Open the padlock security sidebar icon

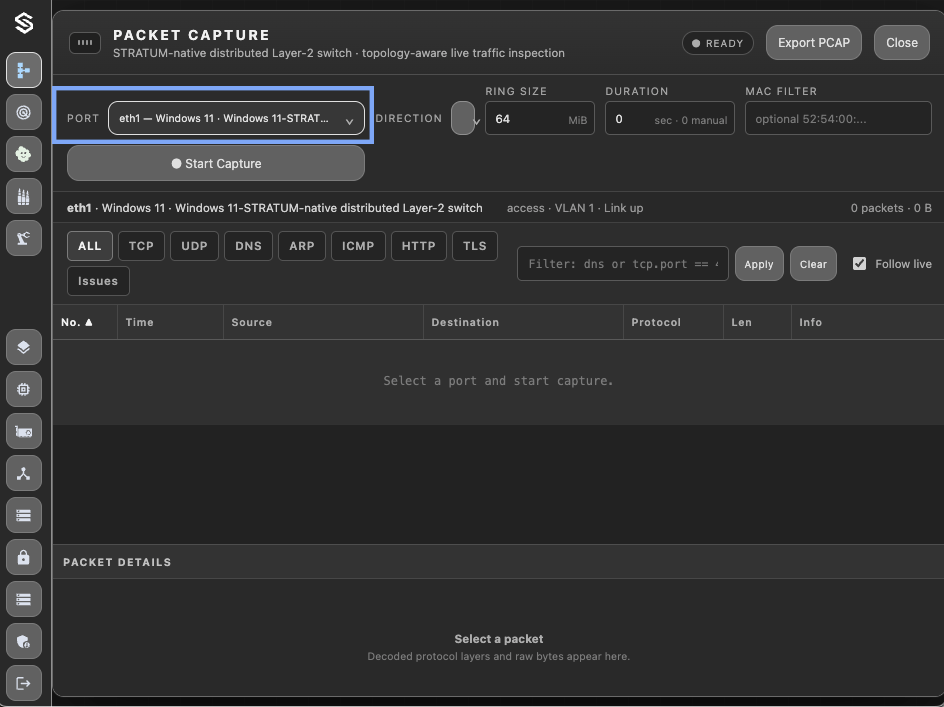coord(24,557)
